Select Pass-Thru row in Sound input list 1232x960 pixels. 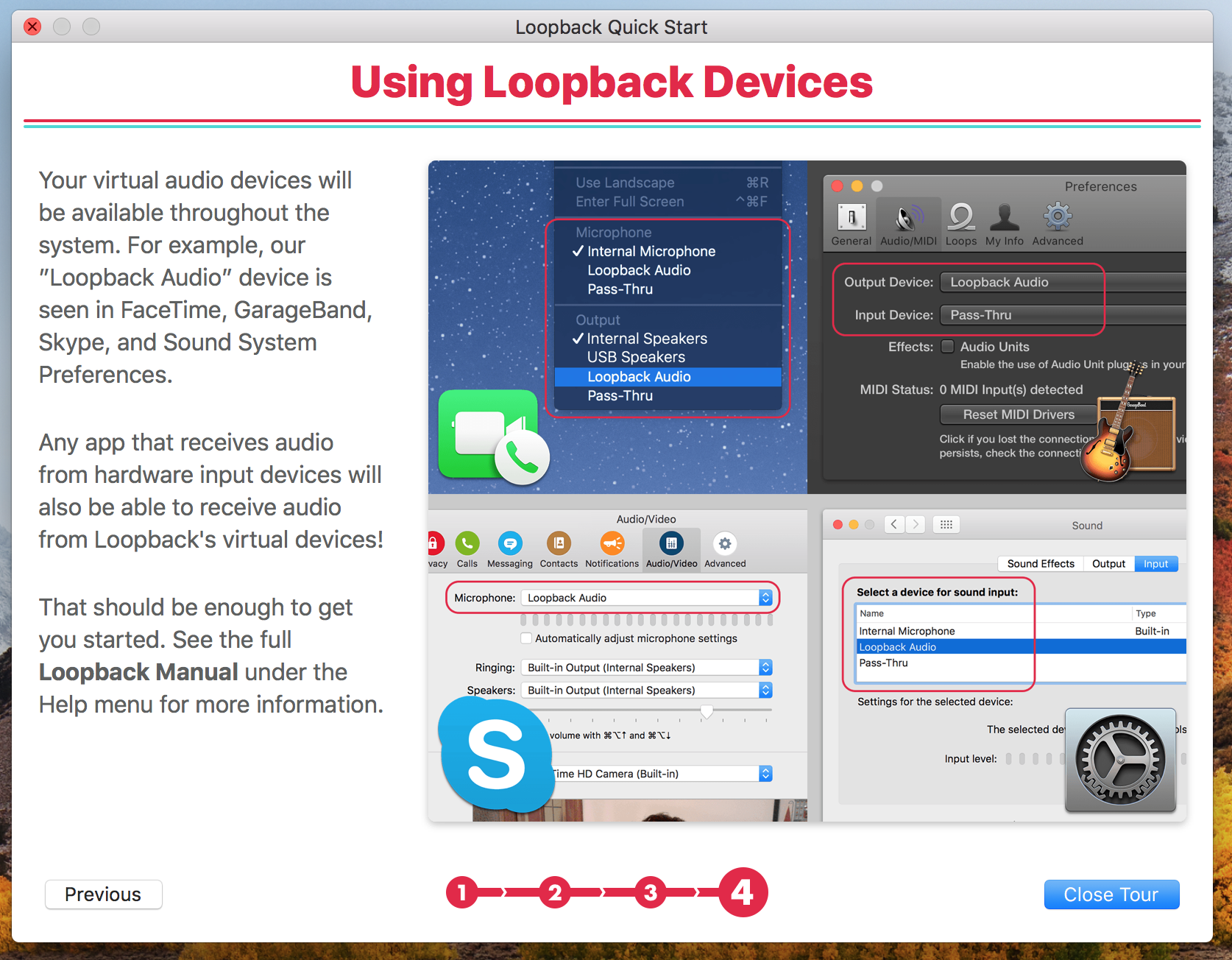coord(1021,663)
